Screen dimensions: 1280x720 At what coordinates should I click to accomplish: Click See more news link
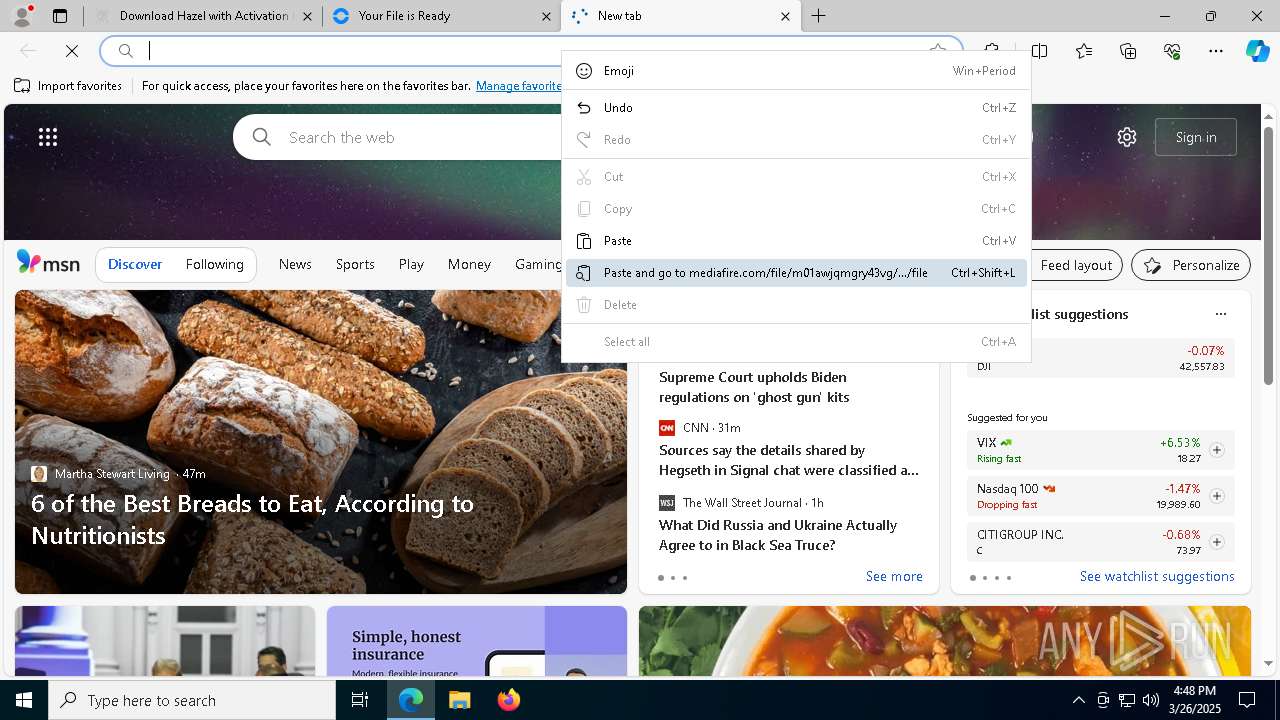[894, 577]
